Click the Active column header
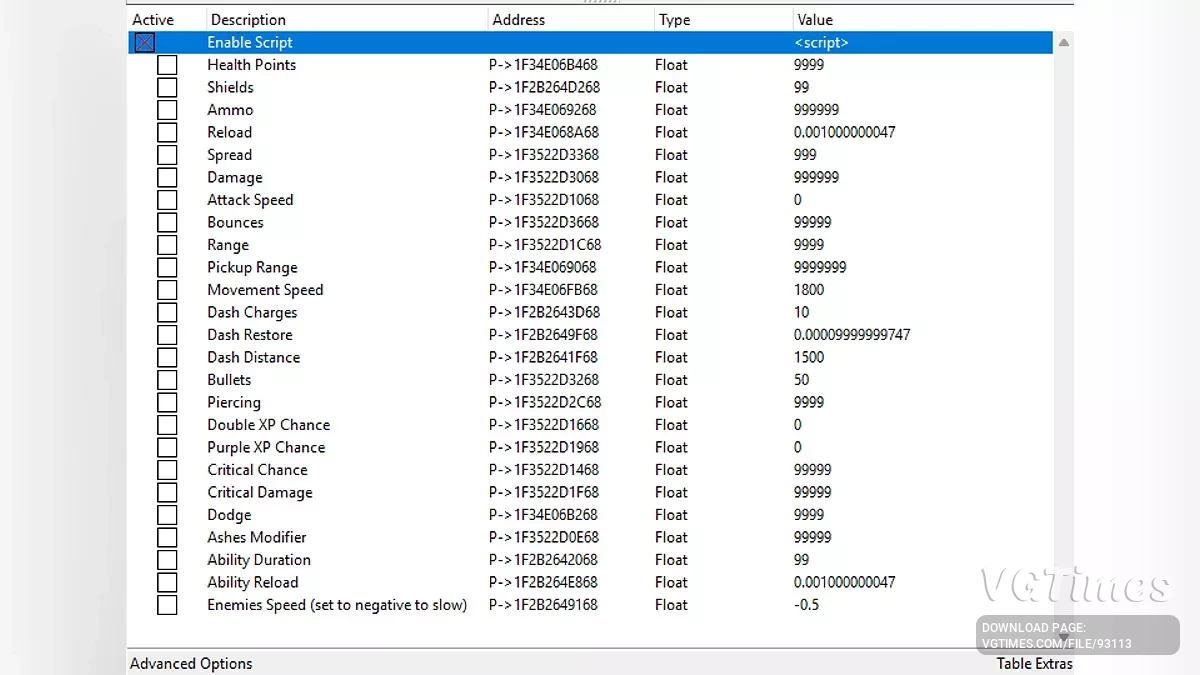The width and height of the screenshot is (1200, 675). (x=153, y=20)
